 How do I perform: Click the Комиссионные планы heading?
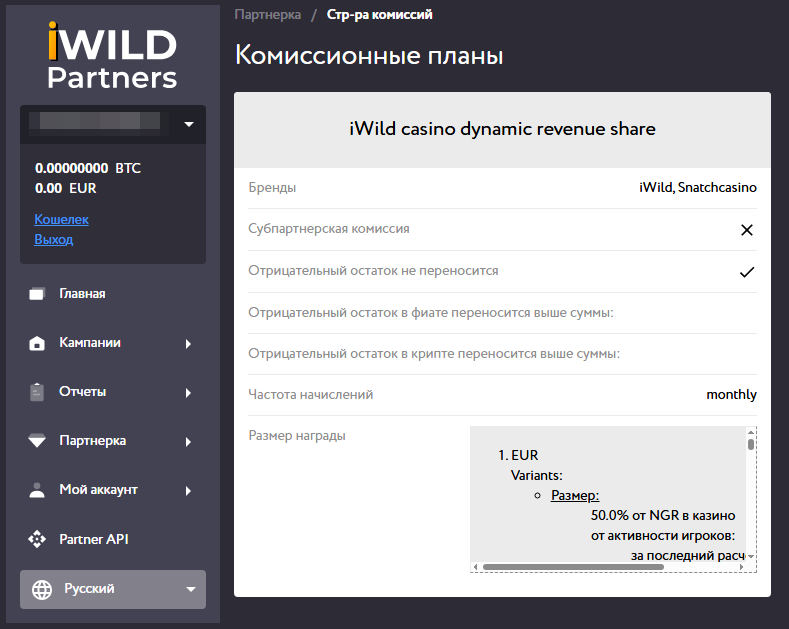(x=369, y=55)
